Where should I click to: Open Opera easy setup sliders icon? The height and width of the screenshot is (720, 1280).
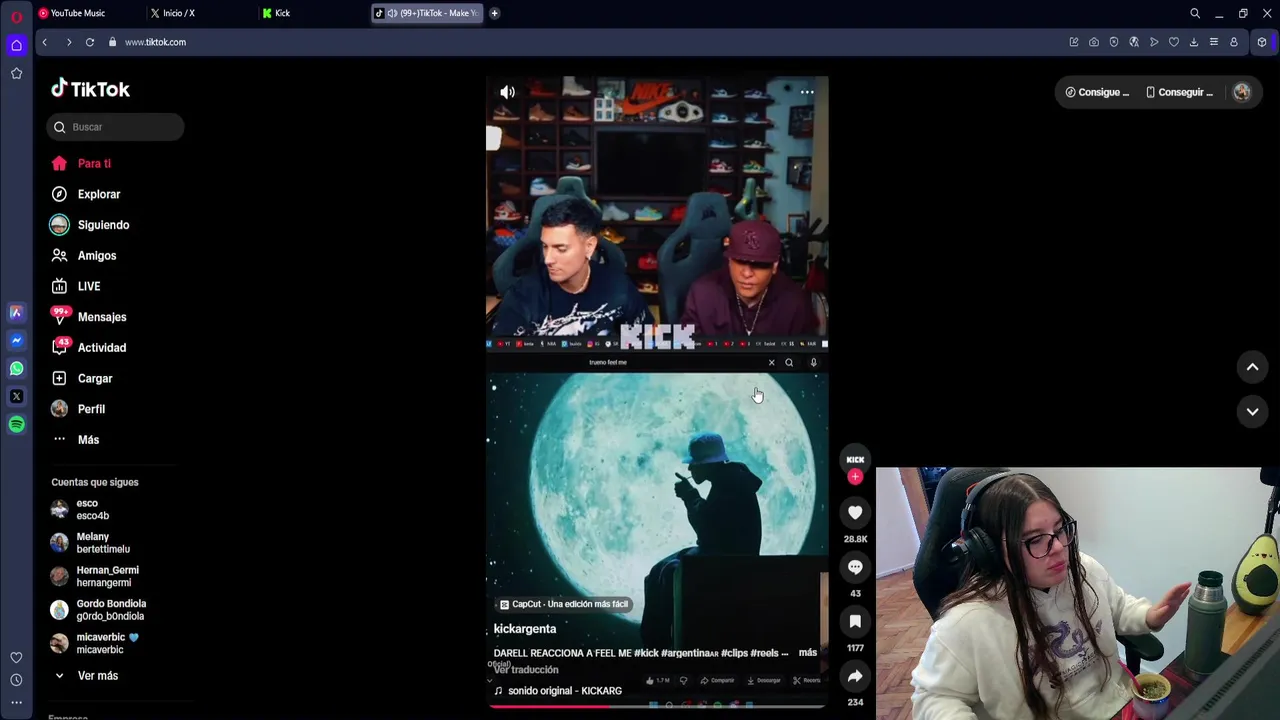pyautogui.click(x=1214, y=42)
